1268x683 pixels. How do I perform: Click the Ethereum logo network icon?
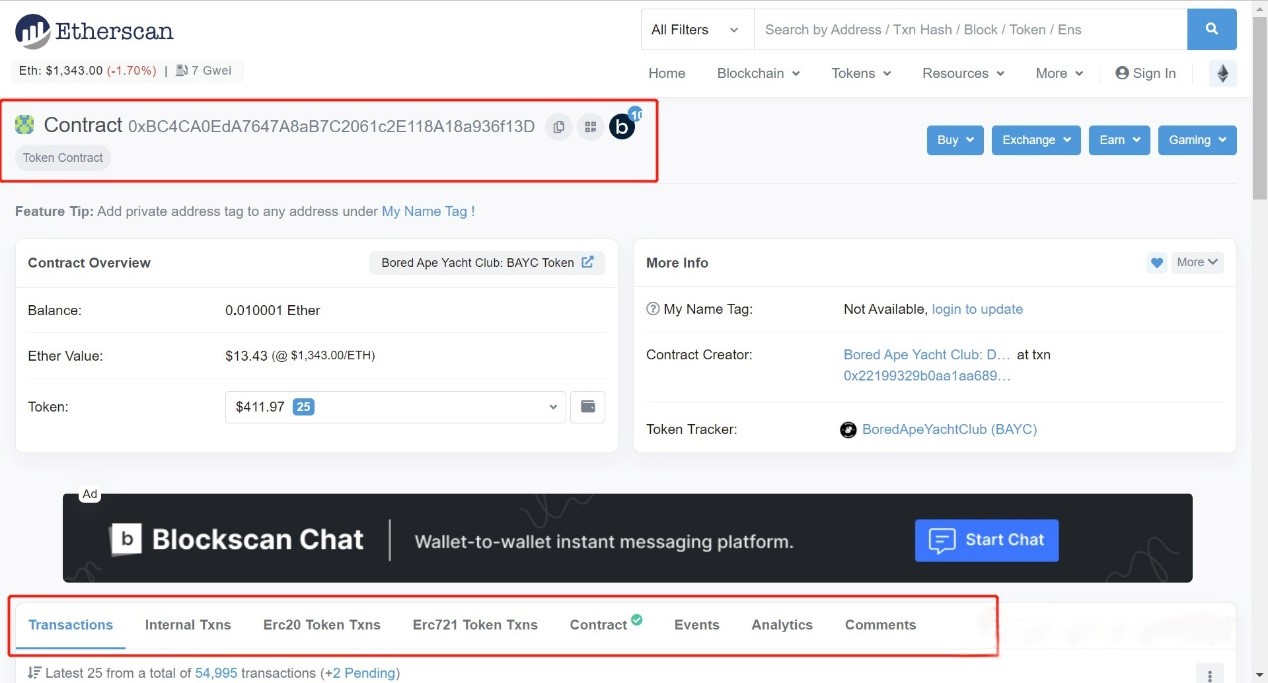1222,73
